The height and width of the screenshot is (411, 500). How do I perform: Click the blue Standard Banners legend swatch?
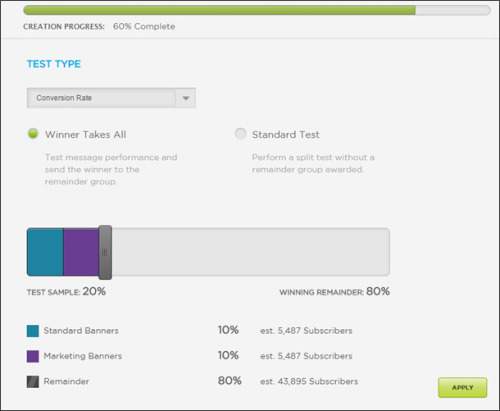pos(33,331)
